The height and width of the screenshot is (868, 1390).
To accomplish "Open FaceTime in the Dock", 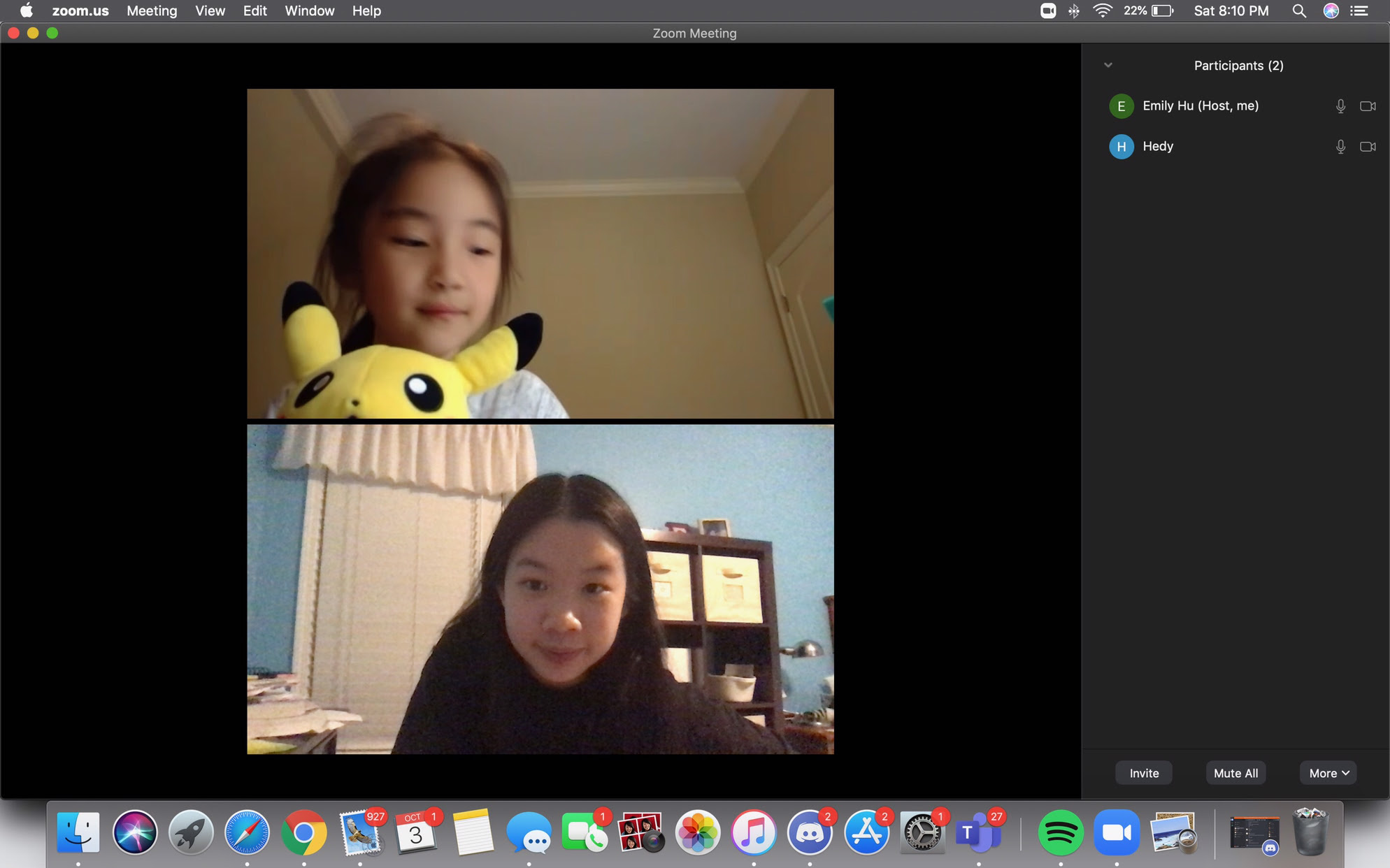I will pyautogui.click(x=585, y=832).
